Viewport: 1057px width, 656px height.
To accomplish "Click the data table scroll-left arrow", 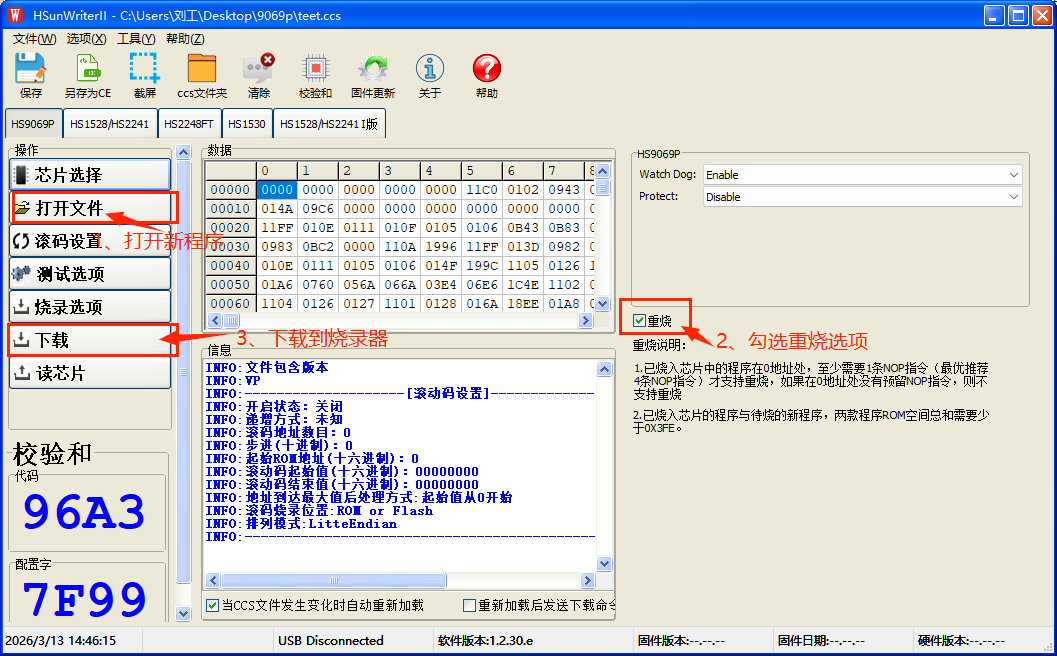I will click(x=215, y=320).
